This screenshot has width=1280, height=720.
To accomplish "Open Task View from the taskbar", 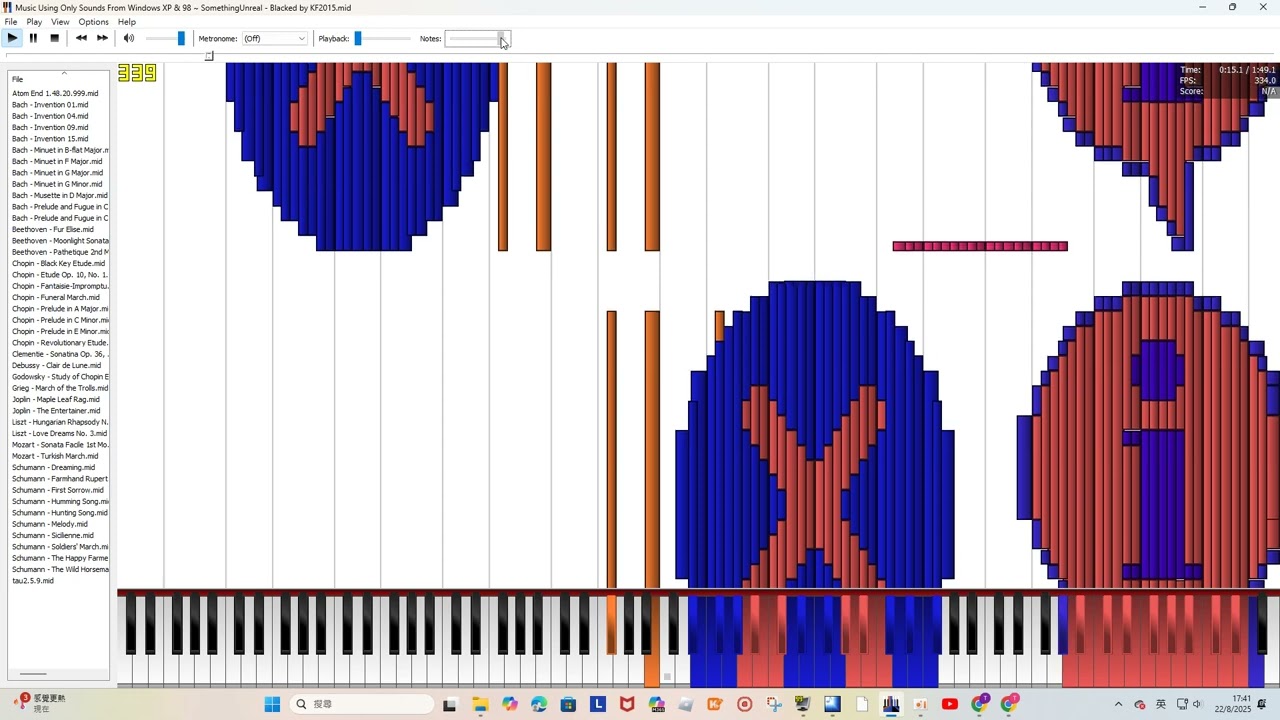I will 450,704.
